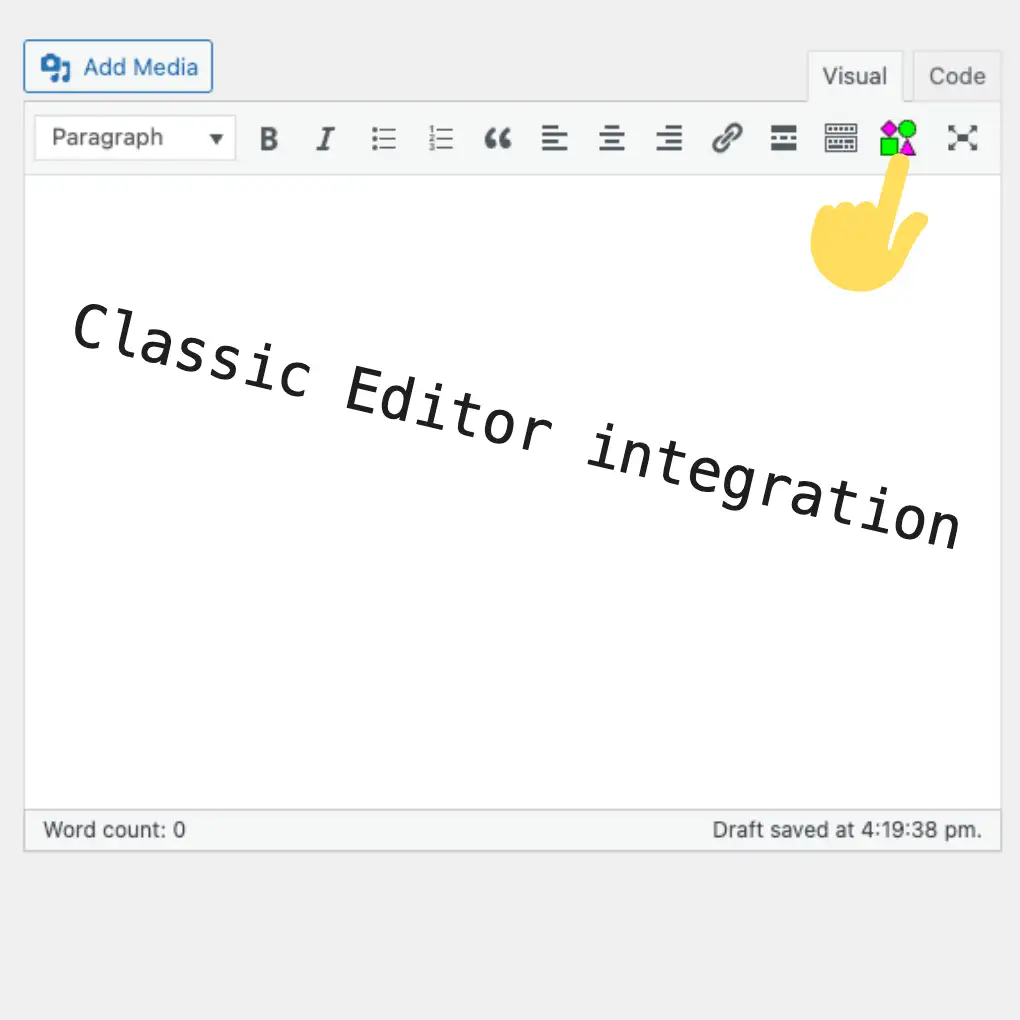Image resolution: width=1020 pixels, height=1020 pixels.
Task: Click inside the editor text area
Action: coord(513,492)
